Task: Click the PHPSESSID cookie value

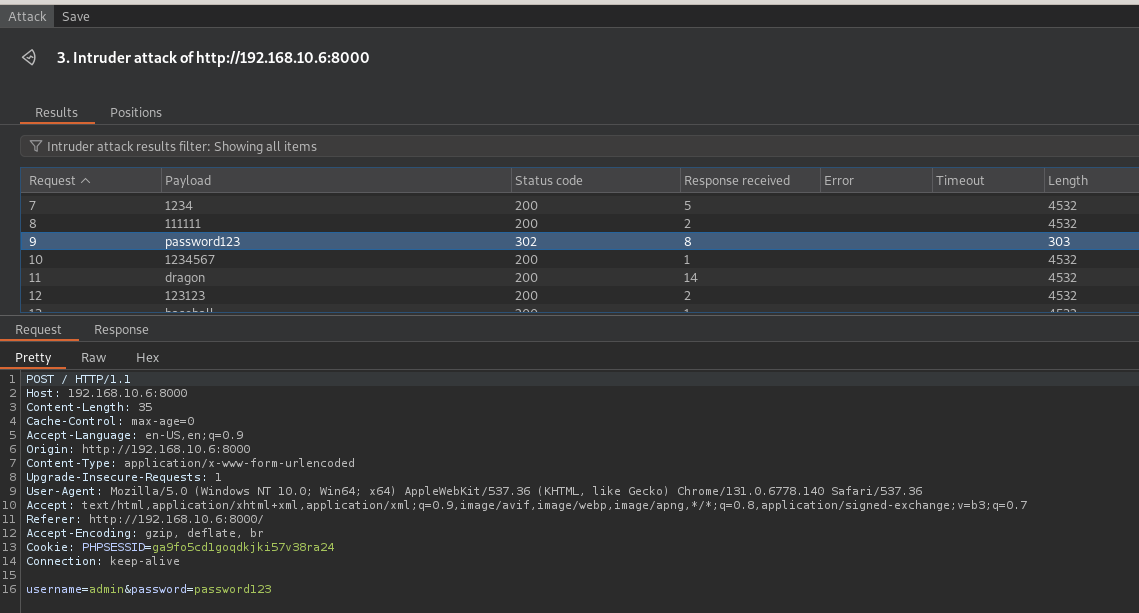Action: (243, 547)
